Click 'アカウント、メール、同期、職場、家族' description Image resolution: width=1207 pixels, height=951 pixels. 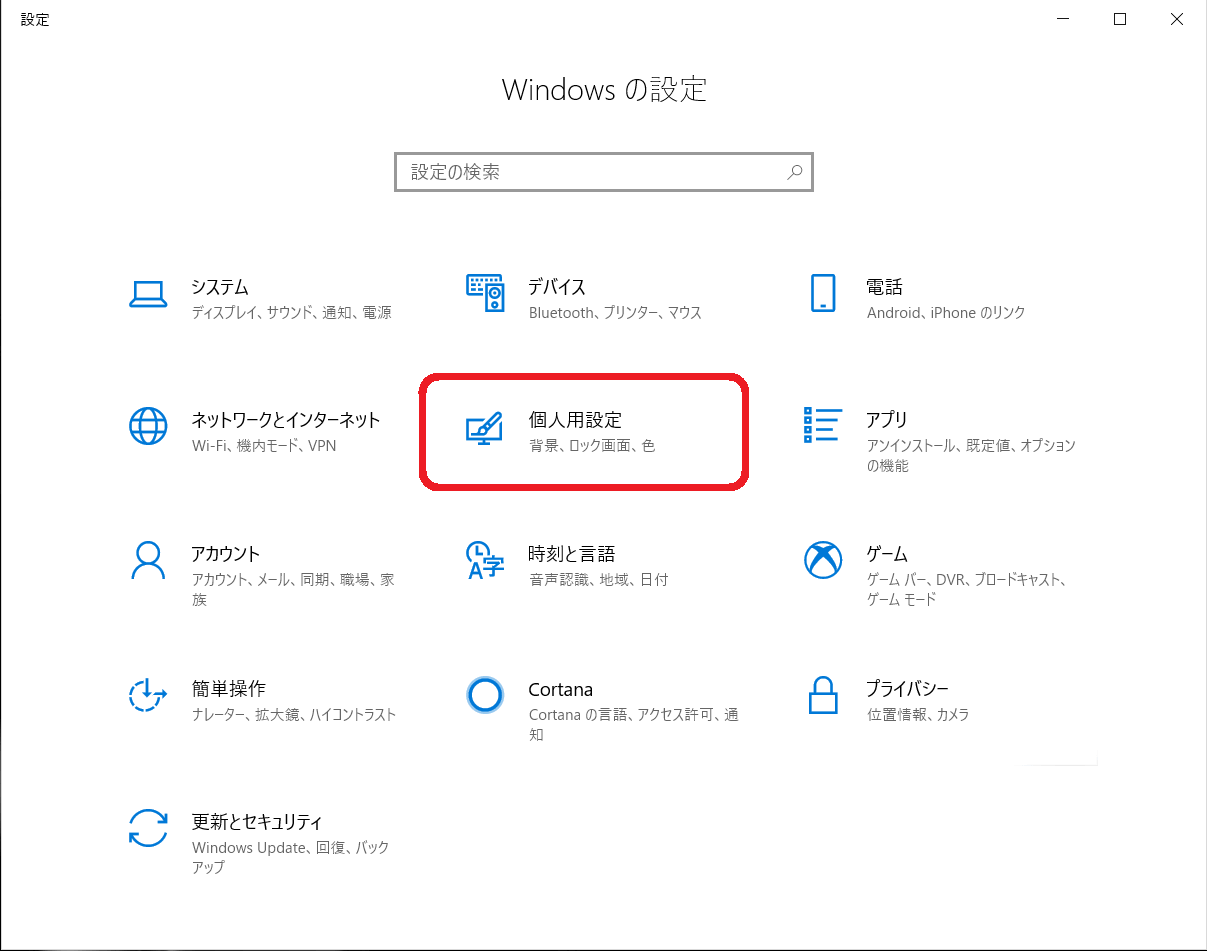click(x=293, y=589)
